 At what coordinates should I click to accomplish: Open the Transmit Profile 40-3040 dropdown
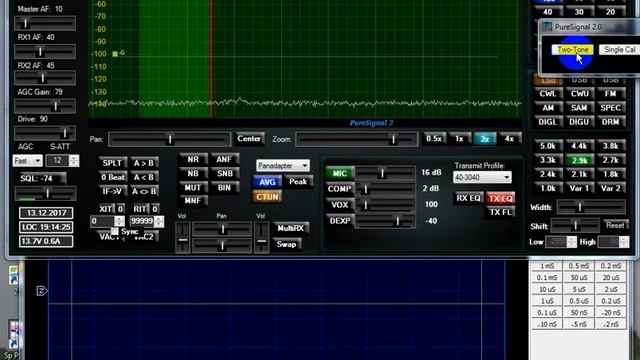pyautogui.click(x=482, y=178)
